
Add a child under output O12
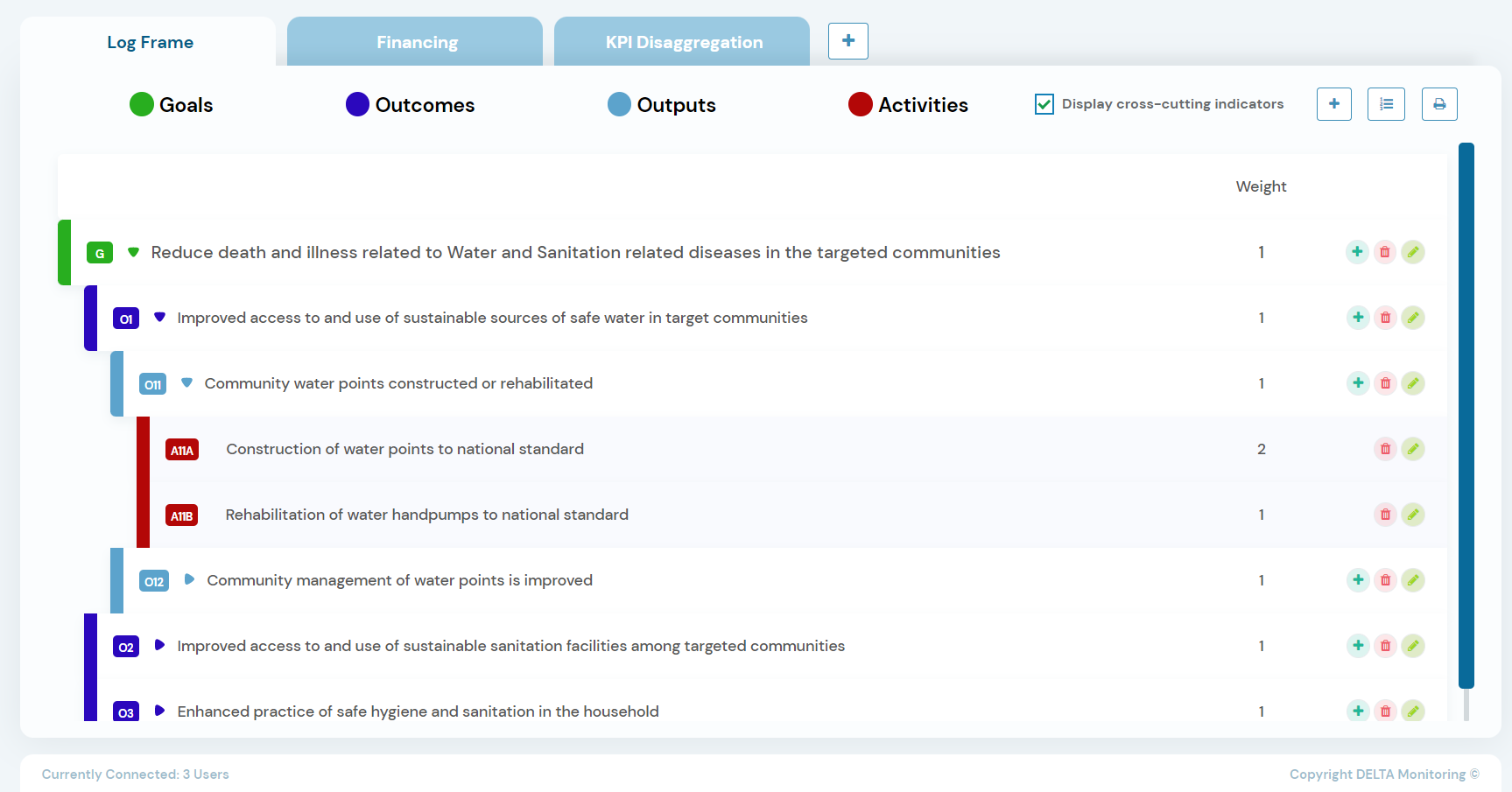click(1358, 580)
